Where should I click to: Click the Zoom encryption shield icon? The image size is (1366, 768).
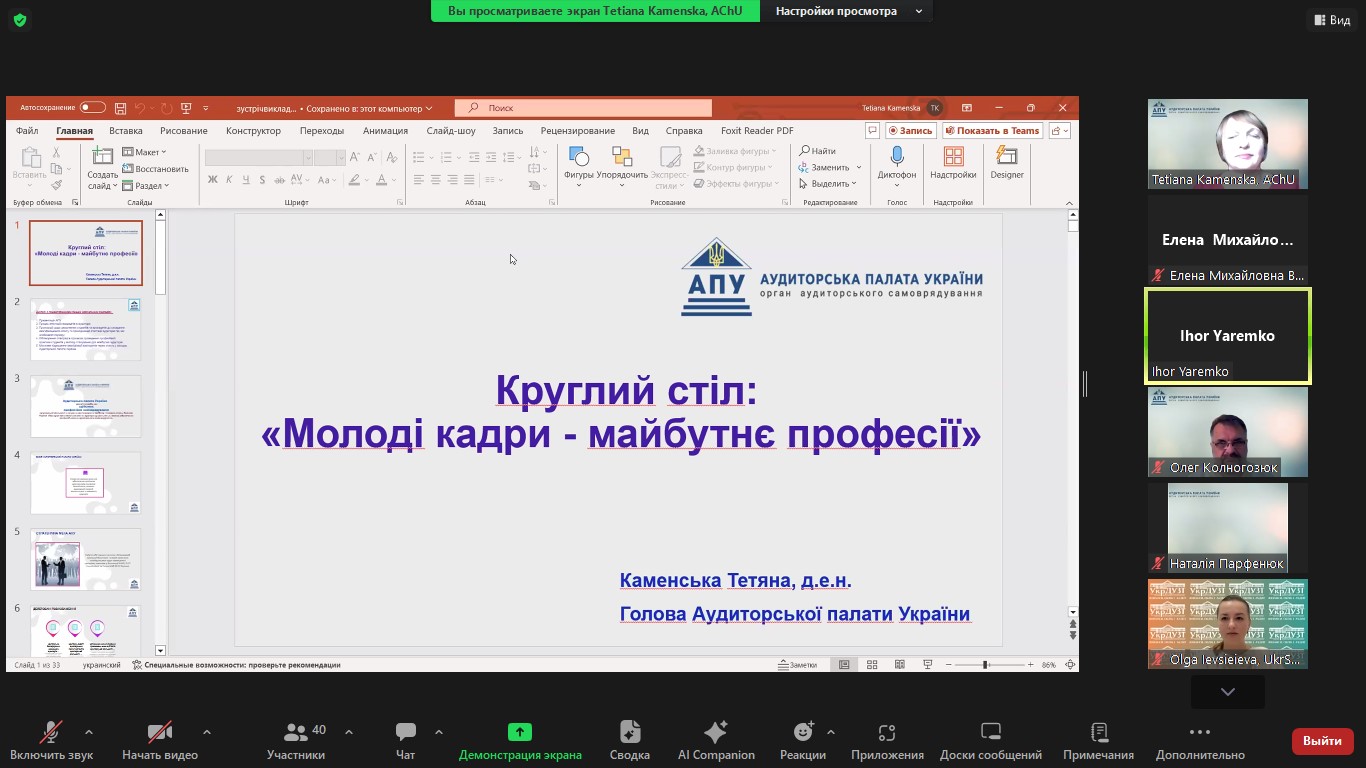[x=20, y=20]
